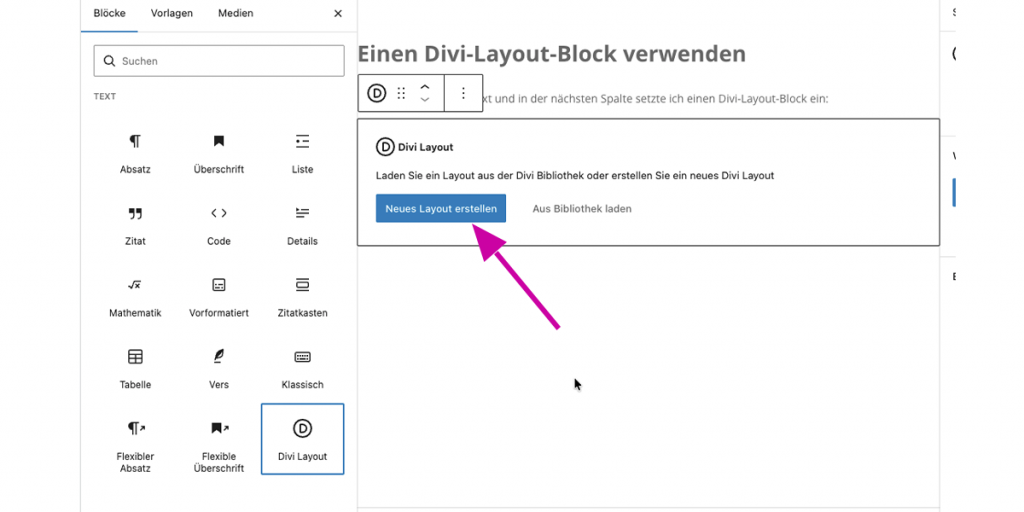Insert the Zitat quote block
Image resolution: width=1024 pixels, height=512 pixels.
point(135,225)
